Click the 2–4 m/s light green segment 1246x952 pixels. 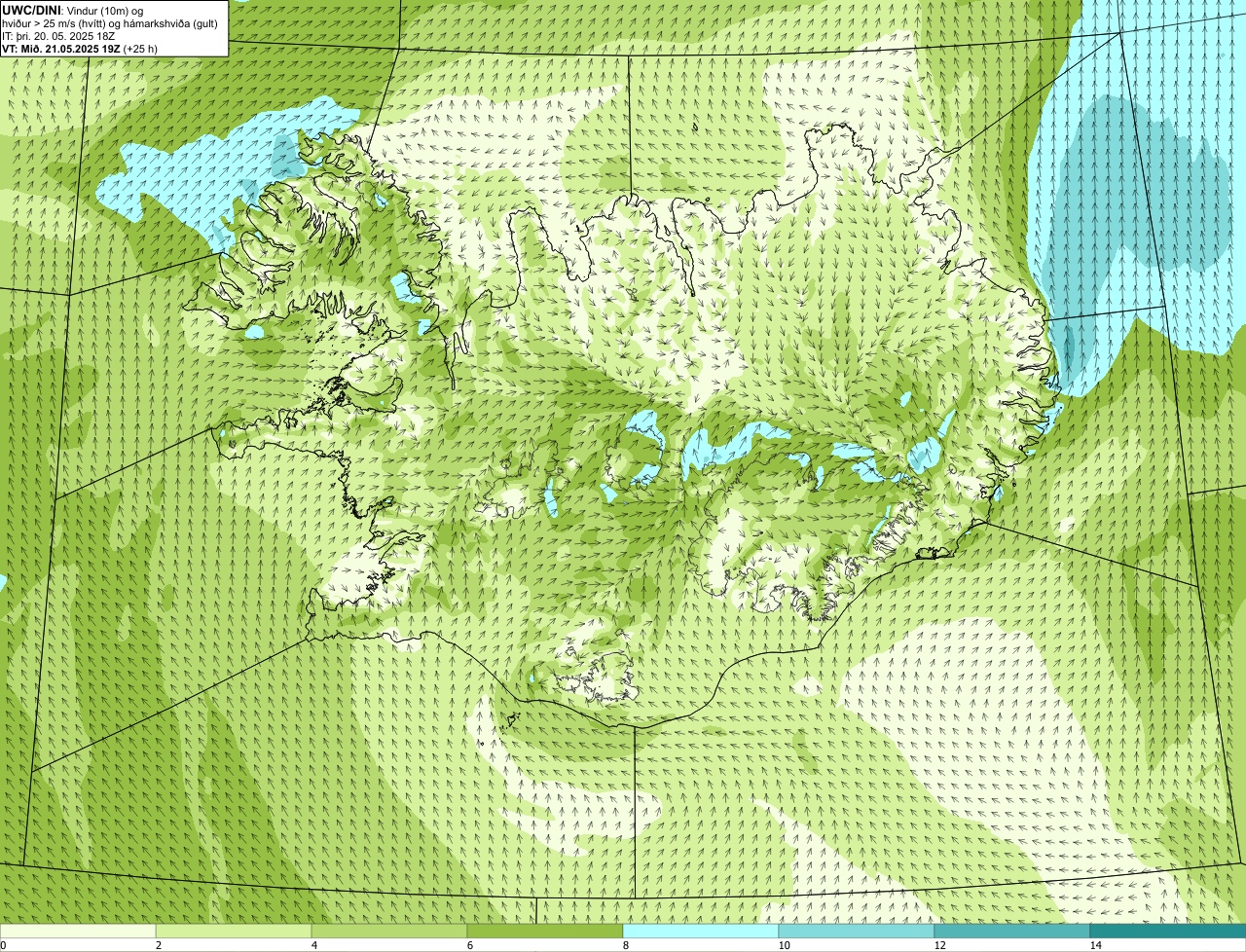(x=234, y=931)
